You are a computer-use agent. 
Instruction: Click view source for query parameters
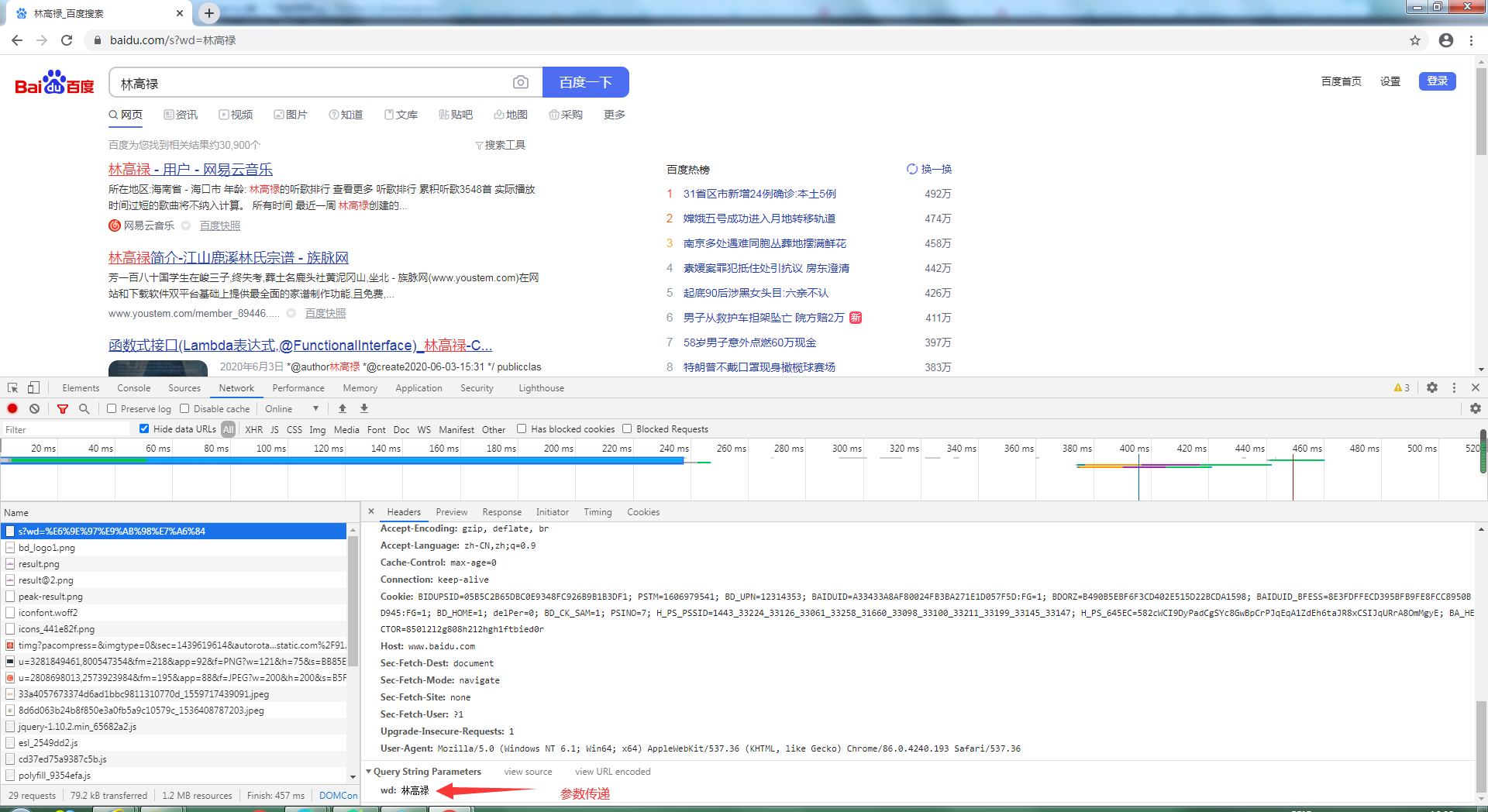(528, 771)
